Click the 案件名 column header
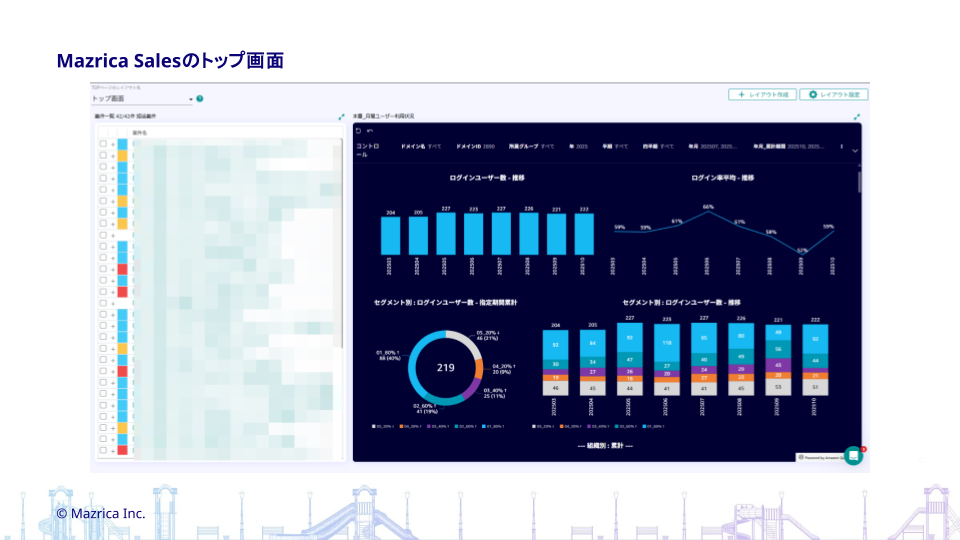 coord(140,133)
